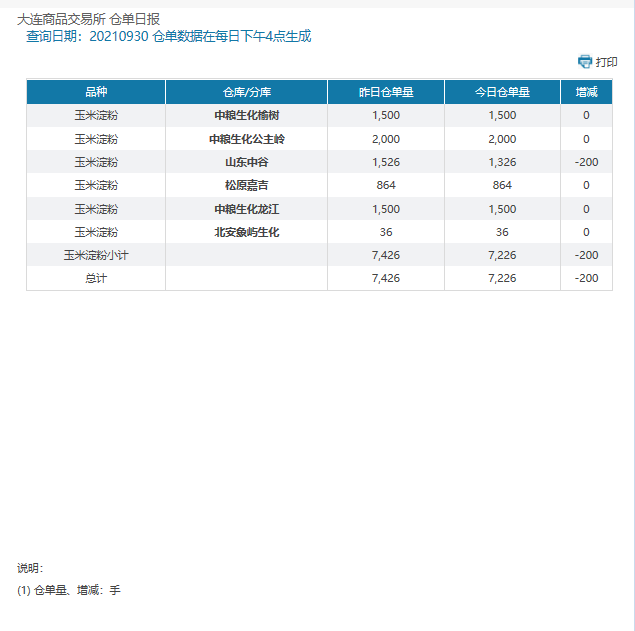This screenshot has height=631, width=635.
Task: Select warehouse 山东中谷
Action: tap(246, 162)
